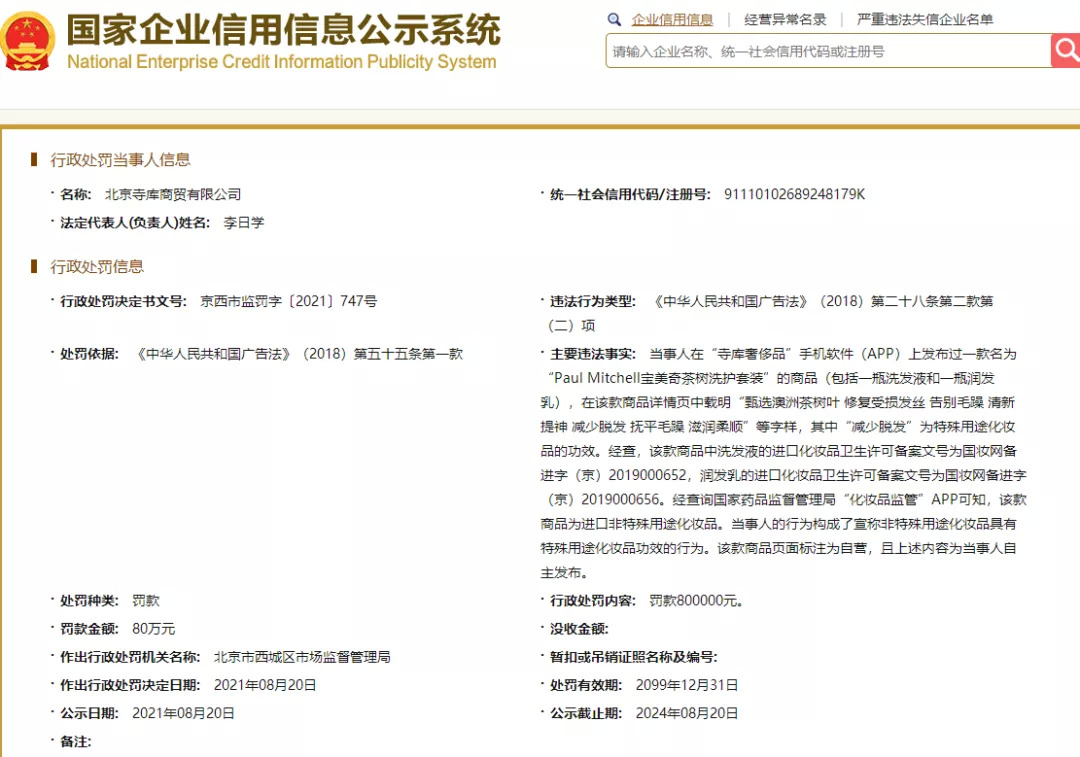
Task: Select the 企业信用信息 tab
Action: click(672, 19)
